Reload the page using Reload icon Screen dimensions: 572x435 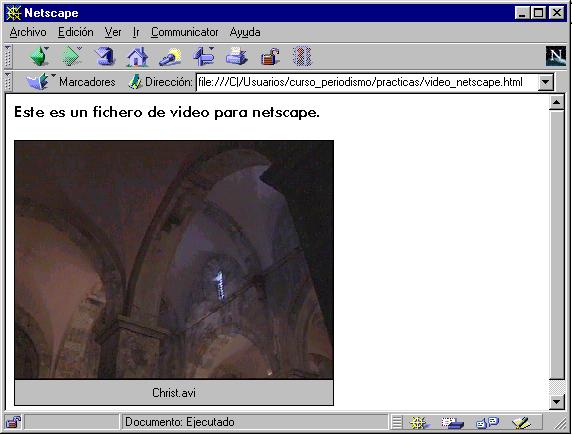click(105, 56)
